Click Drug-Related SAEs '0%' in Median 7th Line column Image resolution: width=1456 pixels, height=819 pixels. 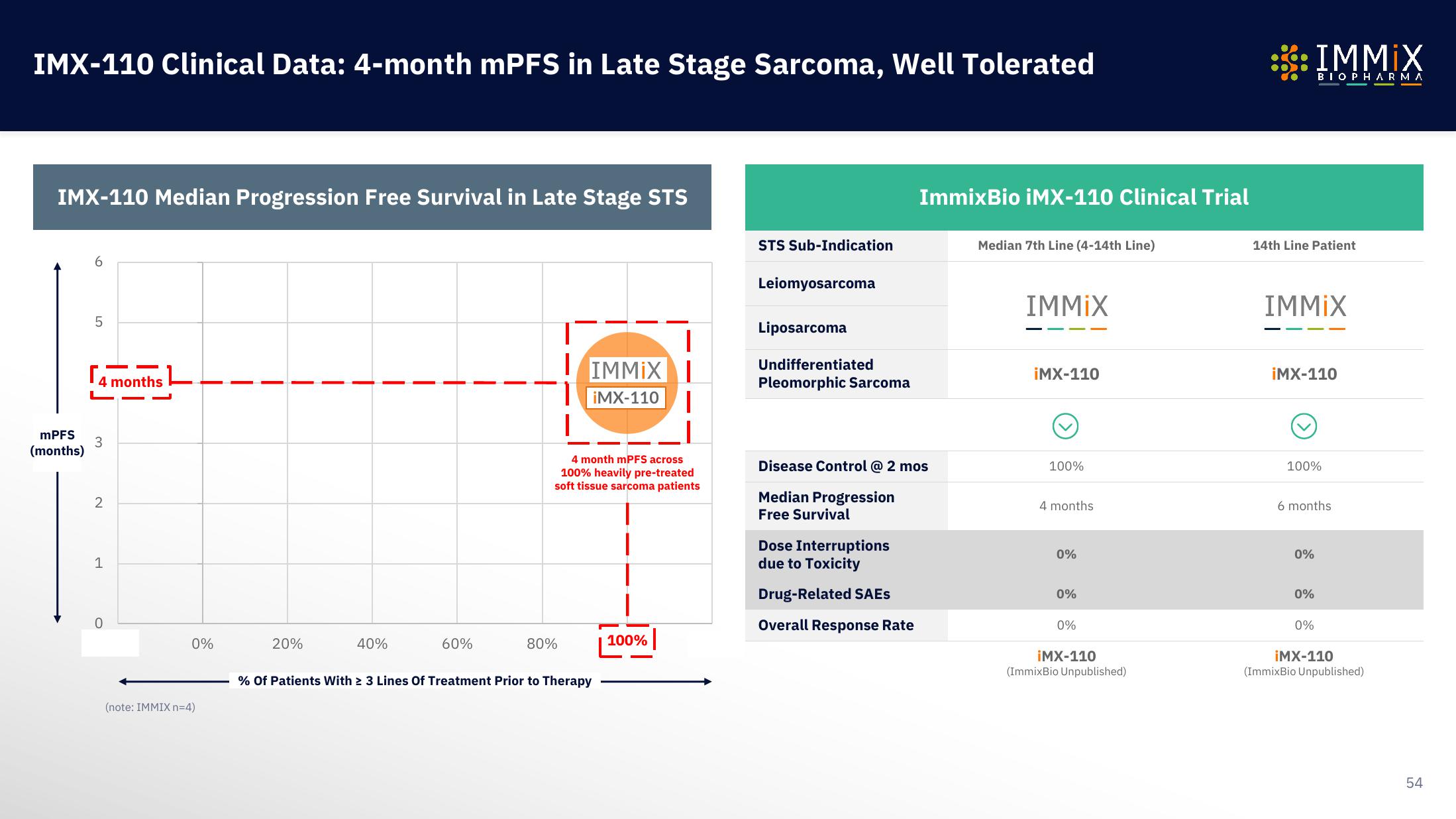(1066, 594)
